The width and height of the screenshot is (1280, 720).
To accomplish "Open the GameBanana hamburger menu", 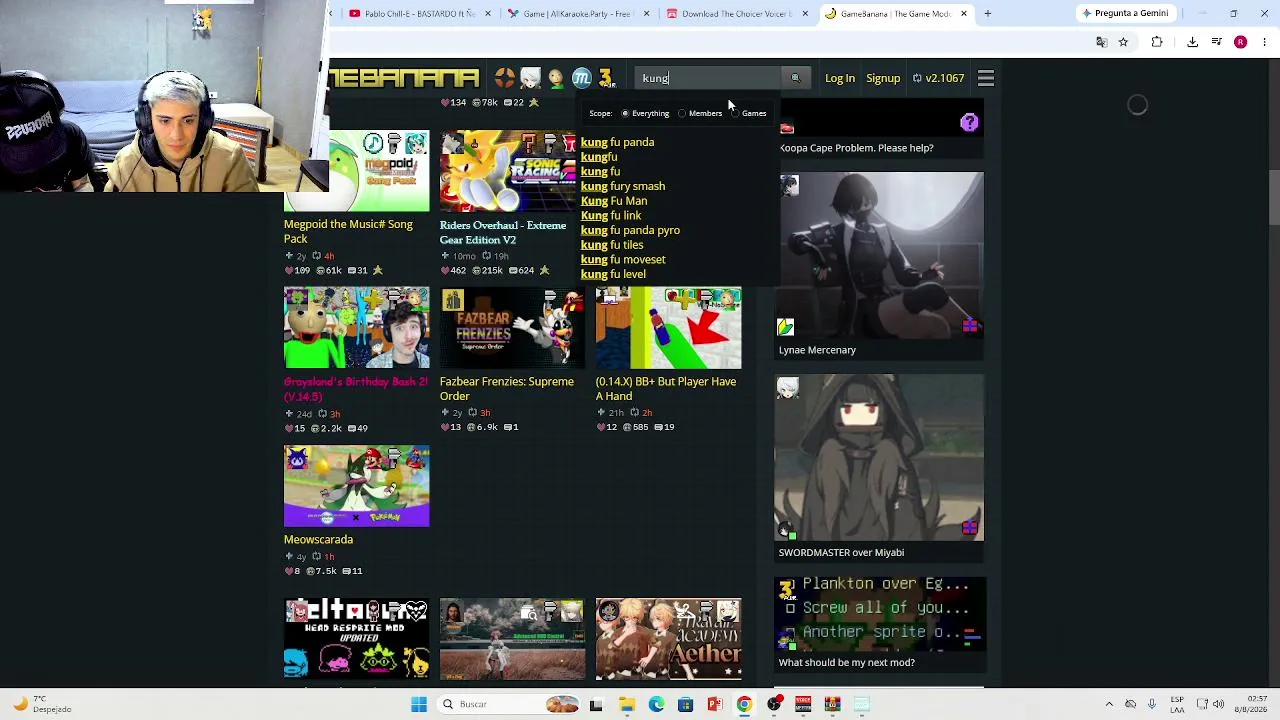I will pyautogui.click(x=985, y=78).
